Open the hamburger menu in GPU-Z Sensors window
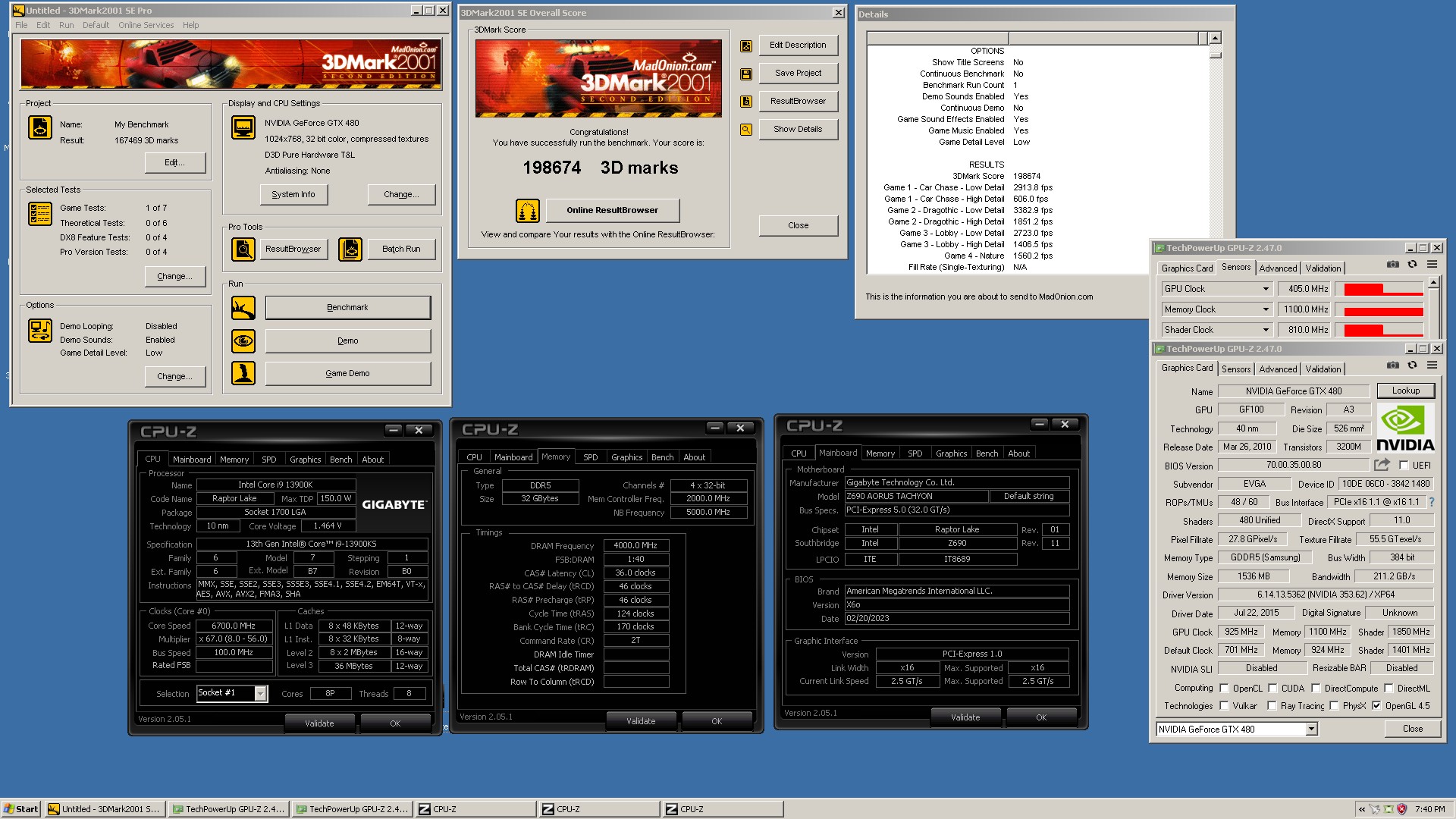Image resolution: width=1456 pixels, height=819 pixels. [x=1432, y=265]
